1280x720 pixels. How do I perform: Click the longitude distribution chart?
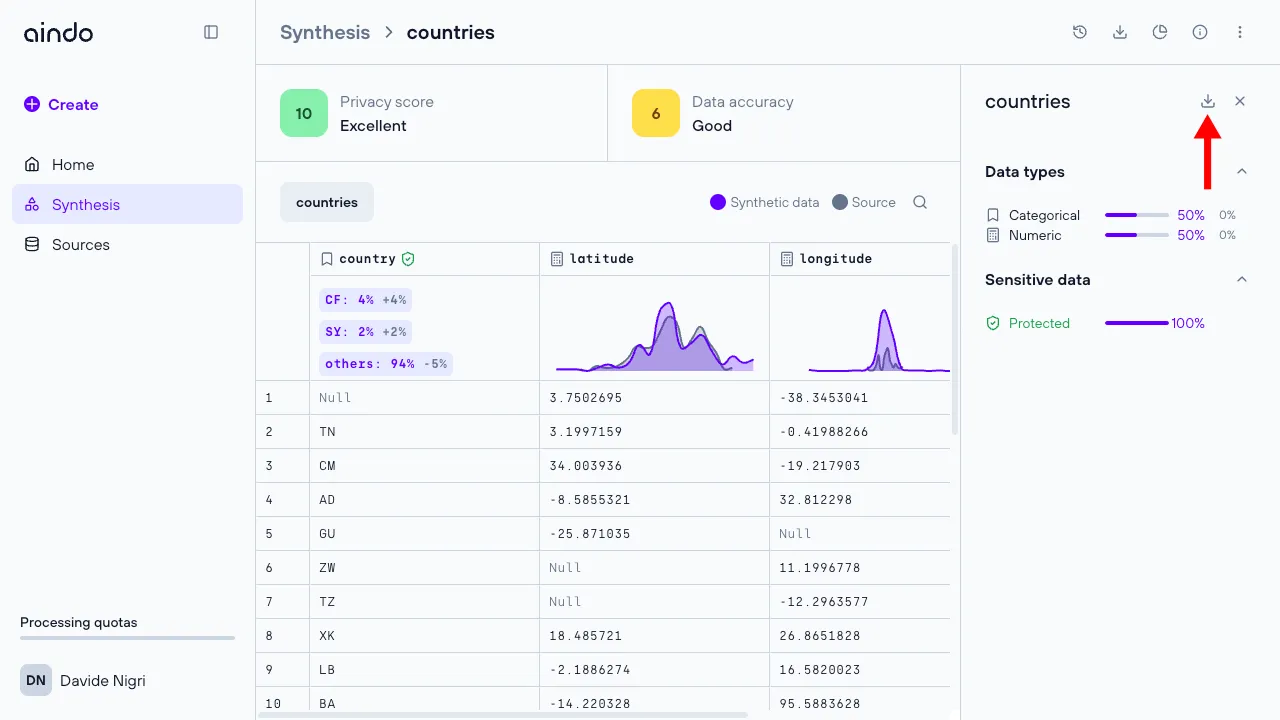coord(878,340)
